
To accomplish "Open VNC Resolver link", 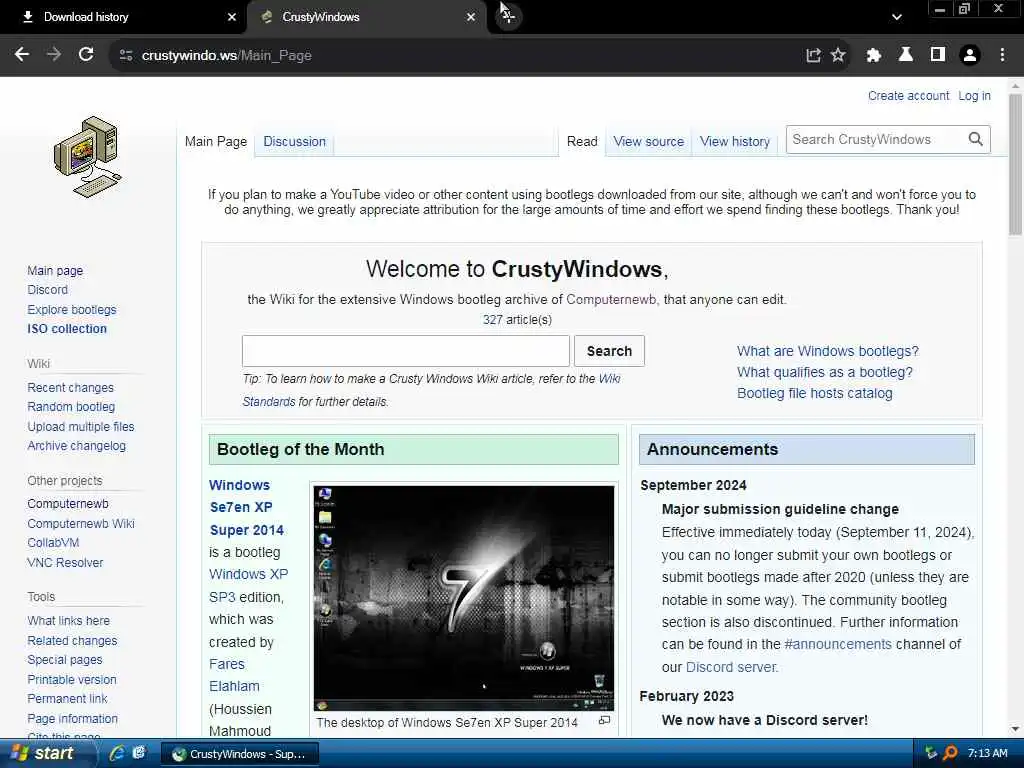I will (x=65, y=562).
